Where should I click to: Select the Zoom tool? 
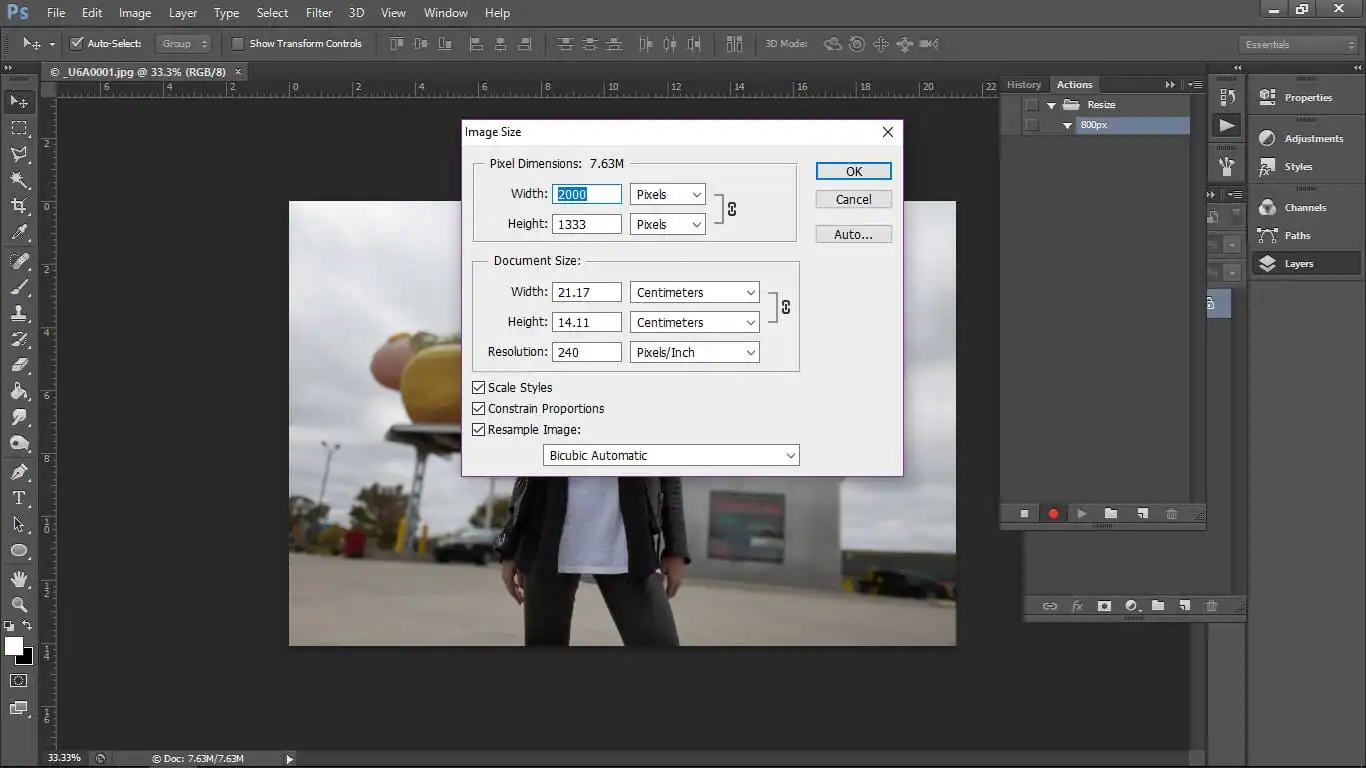point(18,605)
